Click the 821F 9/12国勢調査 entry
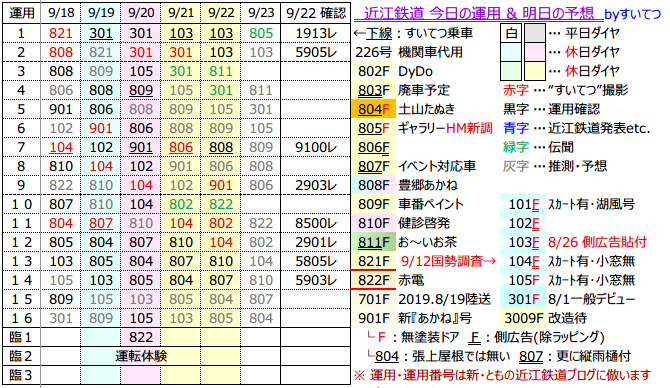 pyautogui.click(x=427, y=261)
